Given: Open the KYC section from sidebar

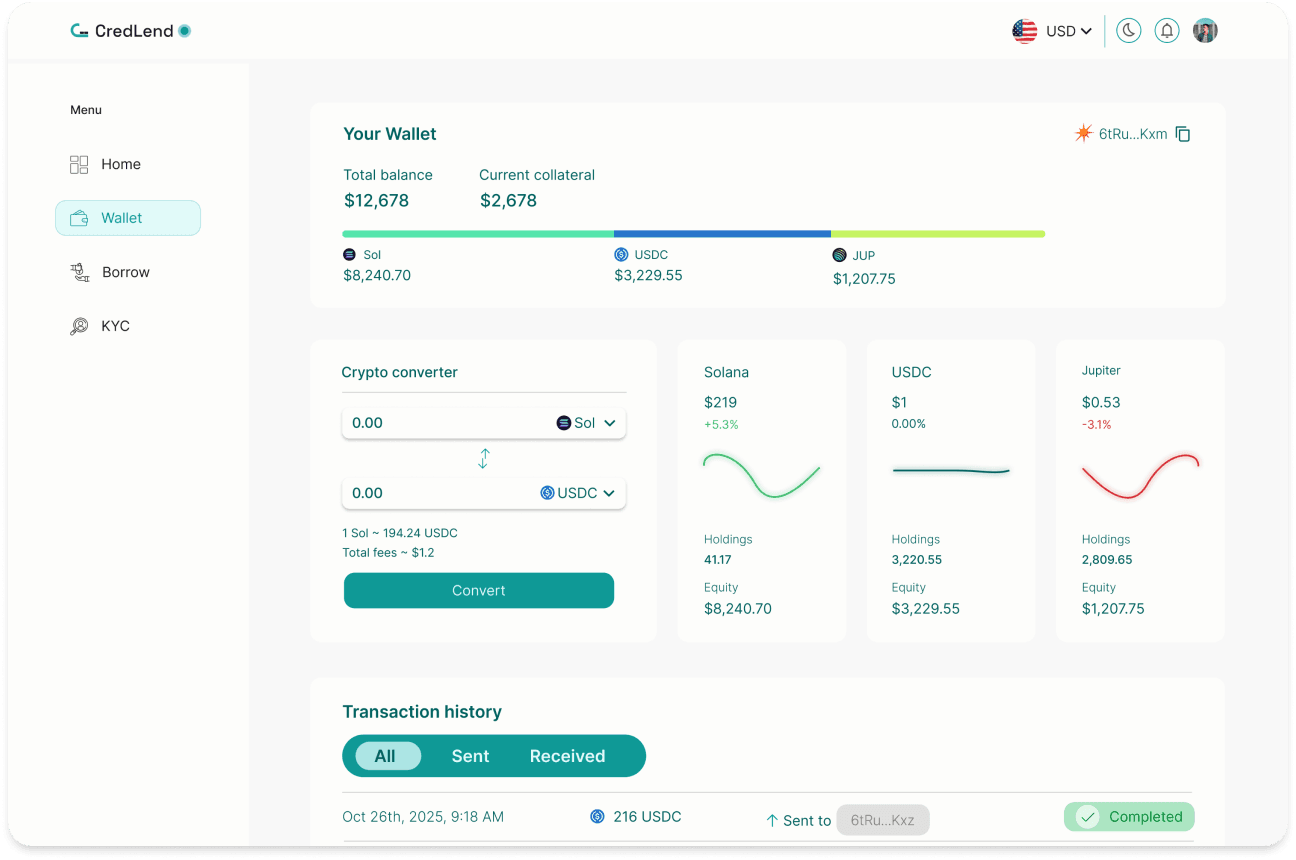Looking at the screenshot, I should point(113,325).
